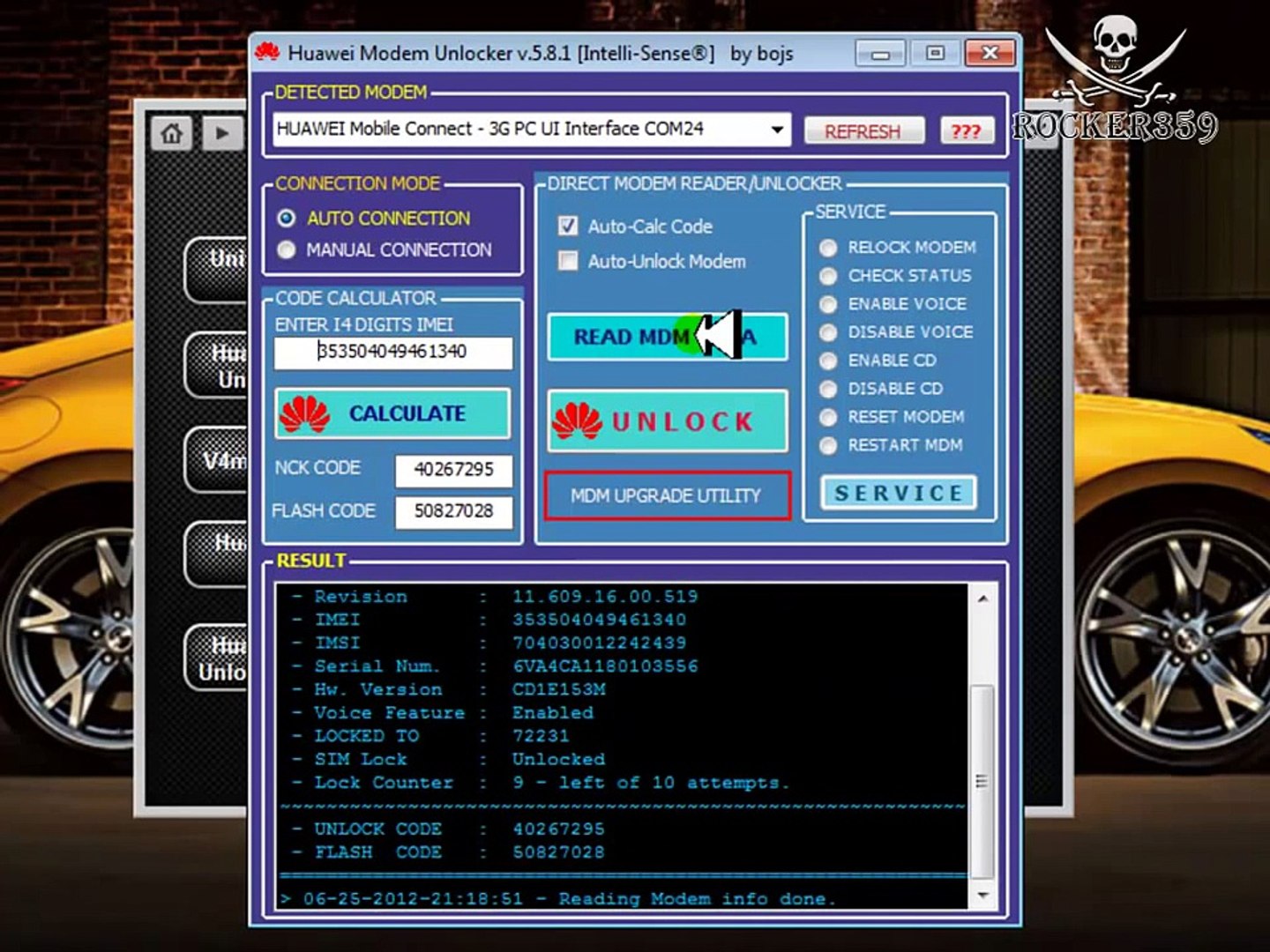The height and width of the screenshot is (952, 1270).
Task: Click the result log scroll down arrow
Action: [x=983, y=895]
